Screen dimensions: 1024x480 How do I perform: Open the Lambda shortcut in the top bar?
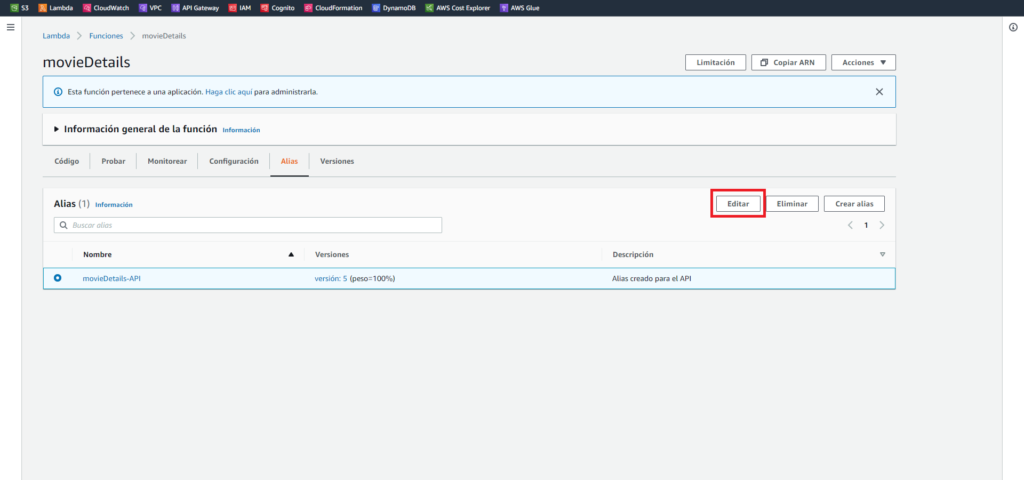point(55,7)
